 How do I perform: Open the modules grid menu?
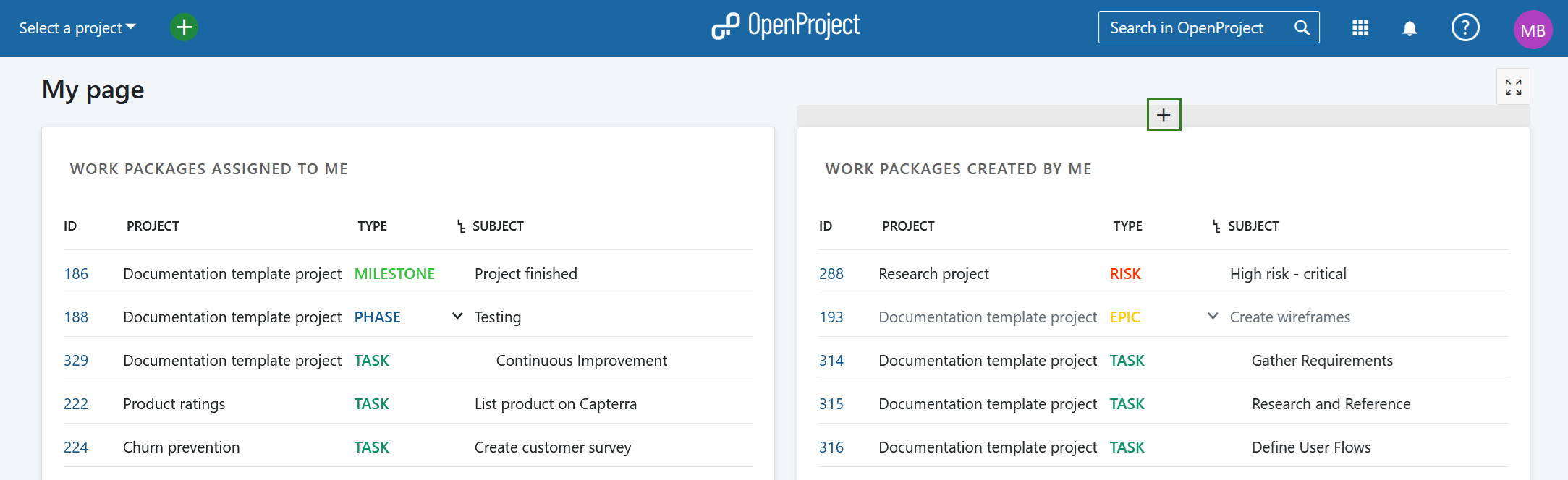pyautogui.click(x=1360, y=28)
